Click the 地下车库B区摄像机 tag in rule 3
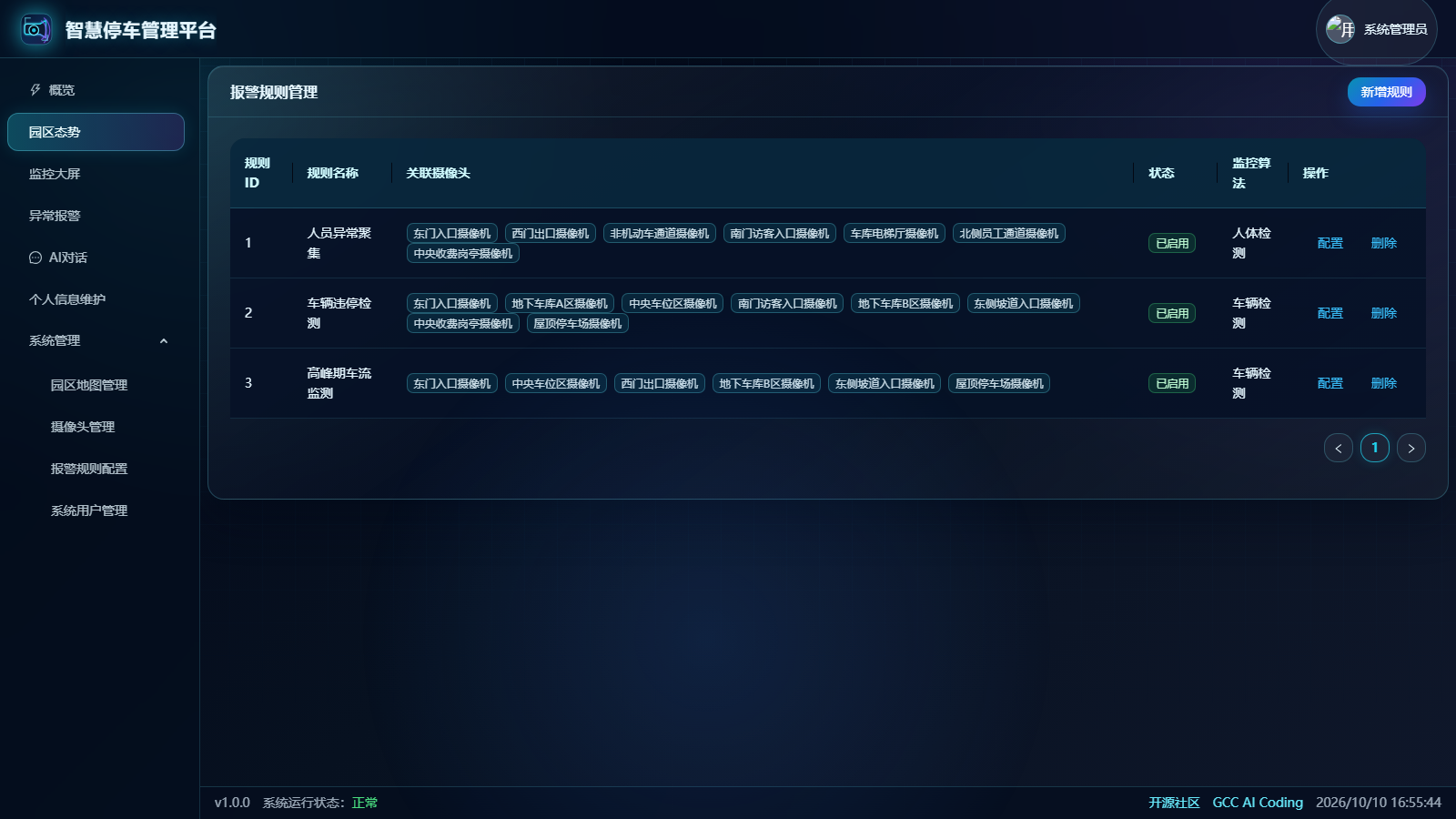The width and height of the screenshot is (1456, 819). tap(766, 383)
